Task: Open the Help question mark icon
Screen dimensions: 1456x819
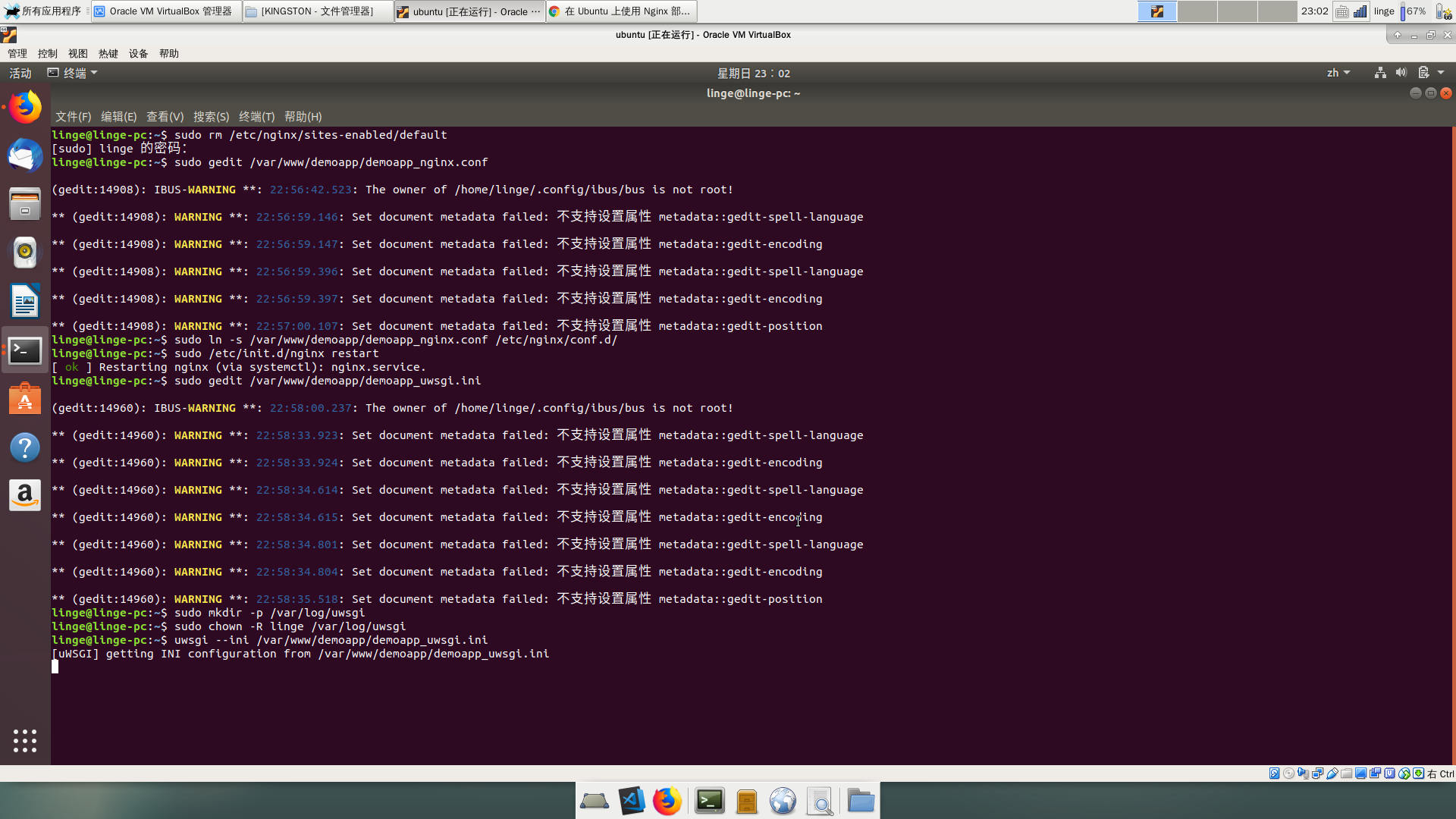Action: (x=25, y=447)
